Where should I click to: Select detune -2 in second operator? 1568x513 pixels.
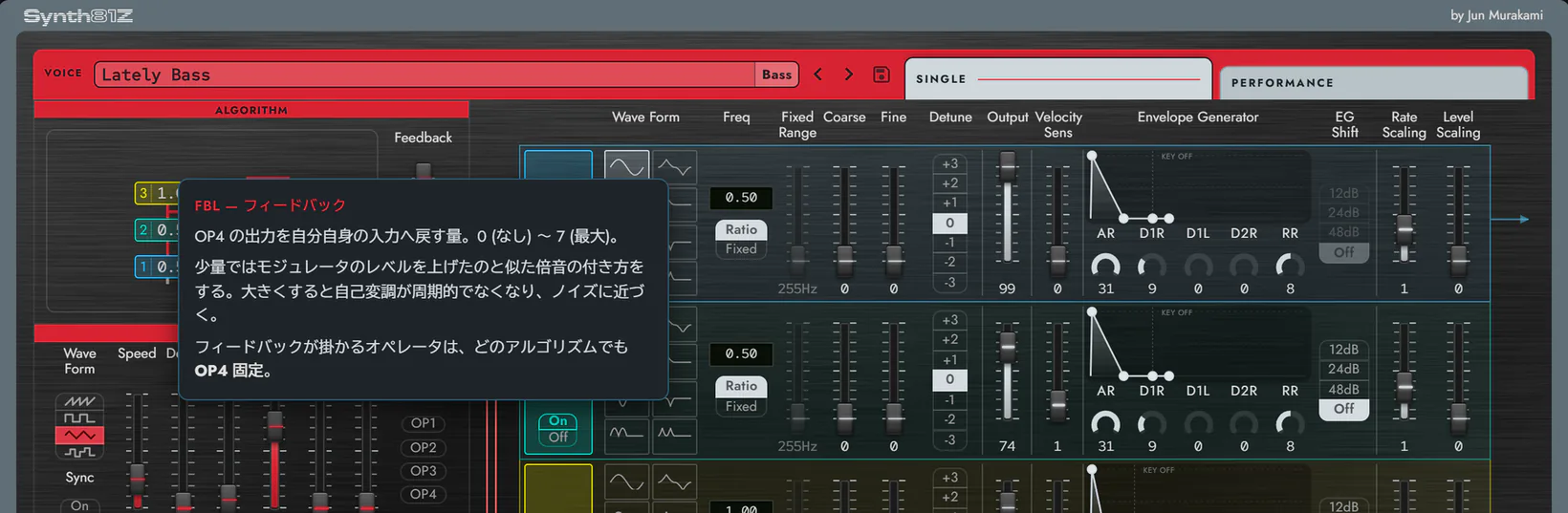(949, 419)
